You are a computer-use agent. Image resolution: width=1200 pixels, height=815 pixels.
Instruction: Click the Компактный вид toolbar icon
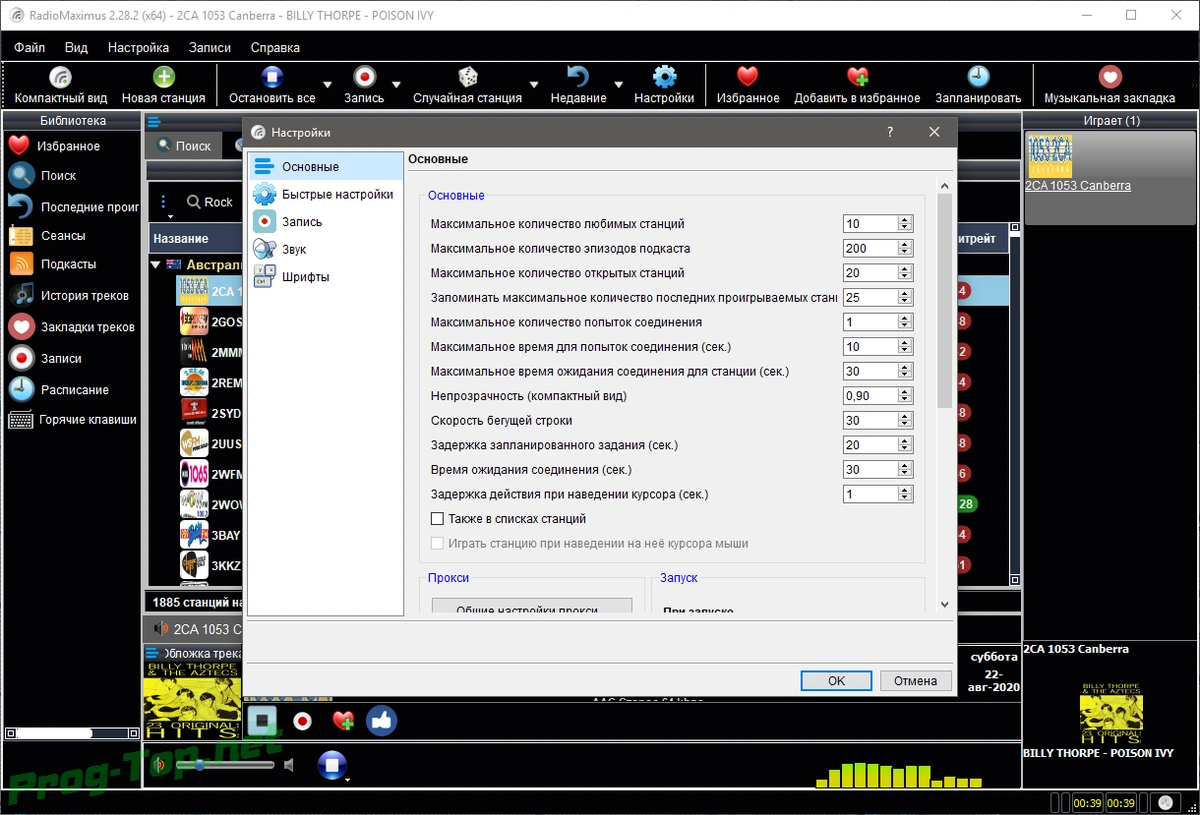pos(60,77)
